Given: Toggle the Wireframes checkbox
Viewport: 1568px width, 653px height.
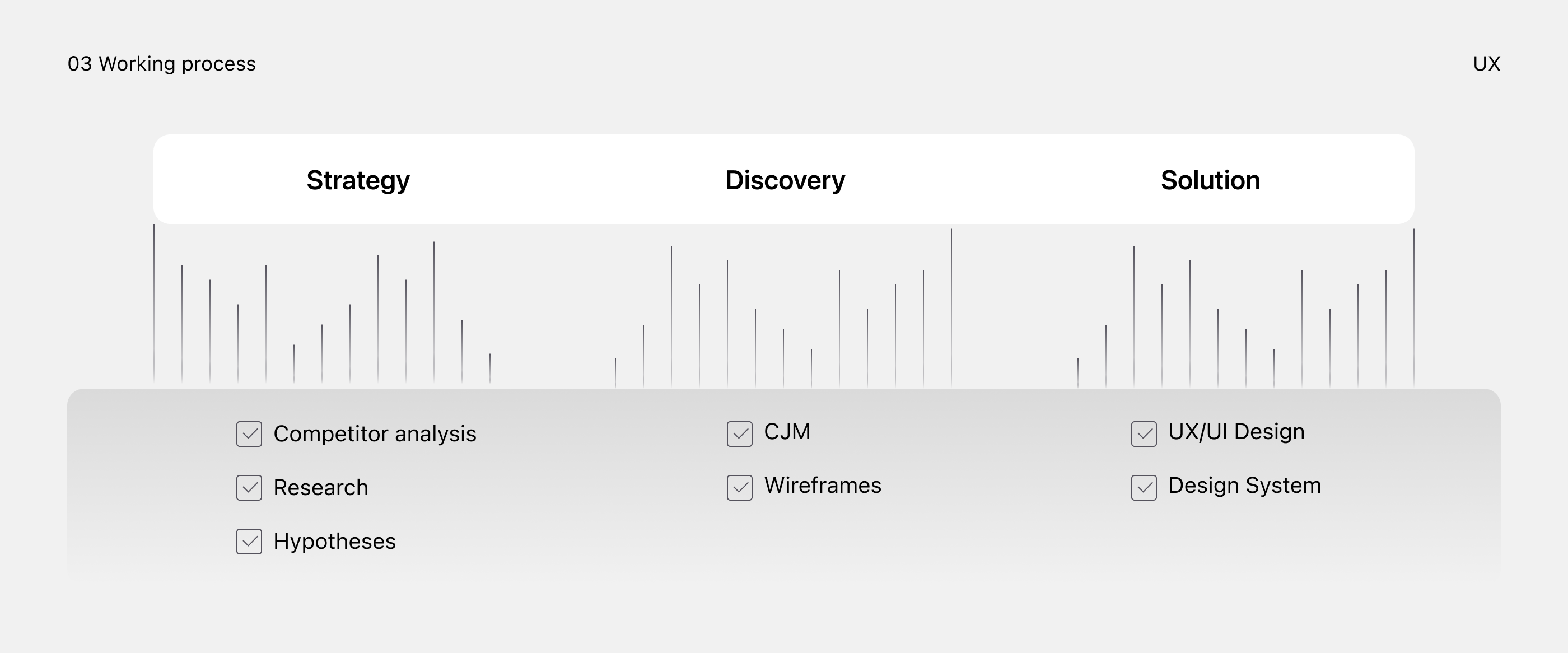Looking at the screenshot, I should 740,487.
